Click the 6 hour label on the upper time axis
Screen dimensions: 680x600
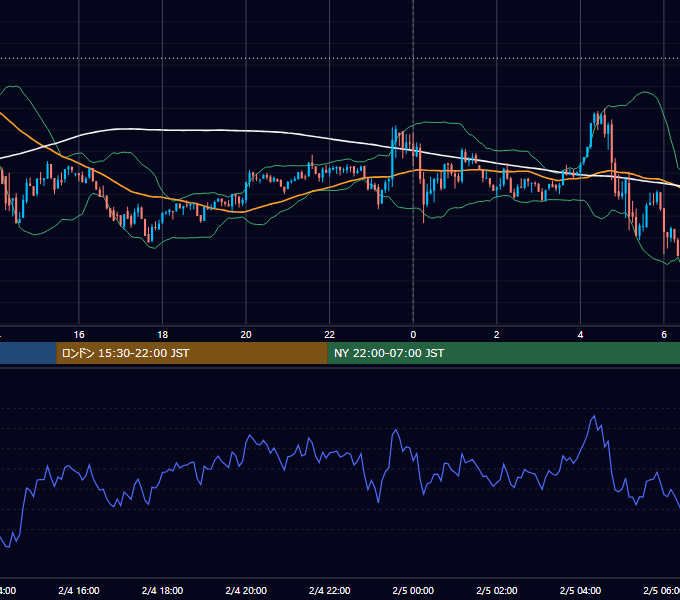(664, 335)
